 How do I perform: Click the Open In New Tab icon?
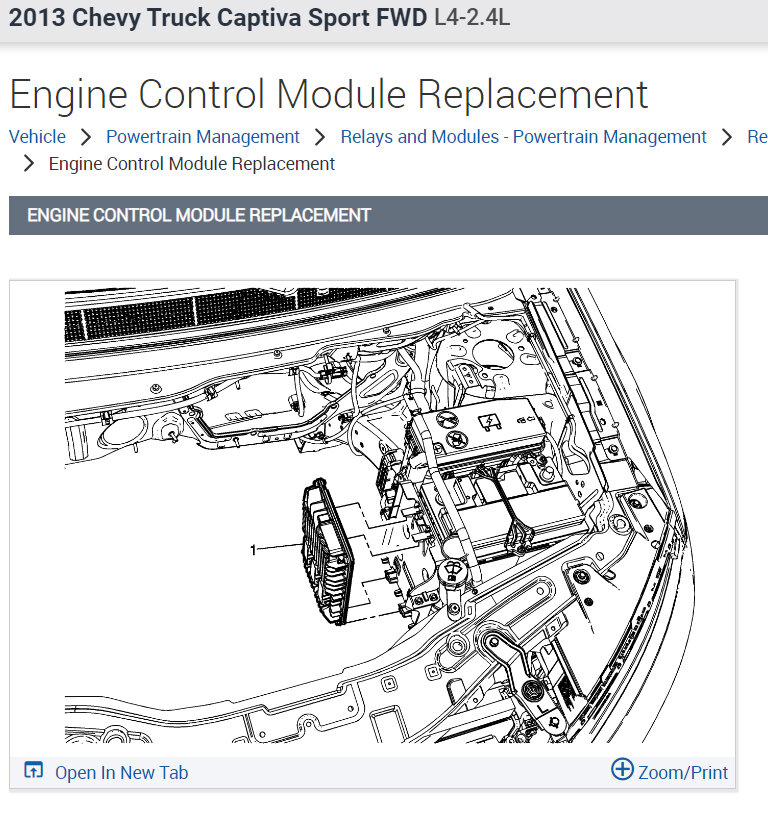pyautogui.click(x=34, y=770)
